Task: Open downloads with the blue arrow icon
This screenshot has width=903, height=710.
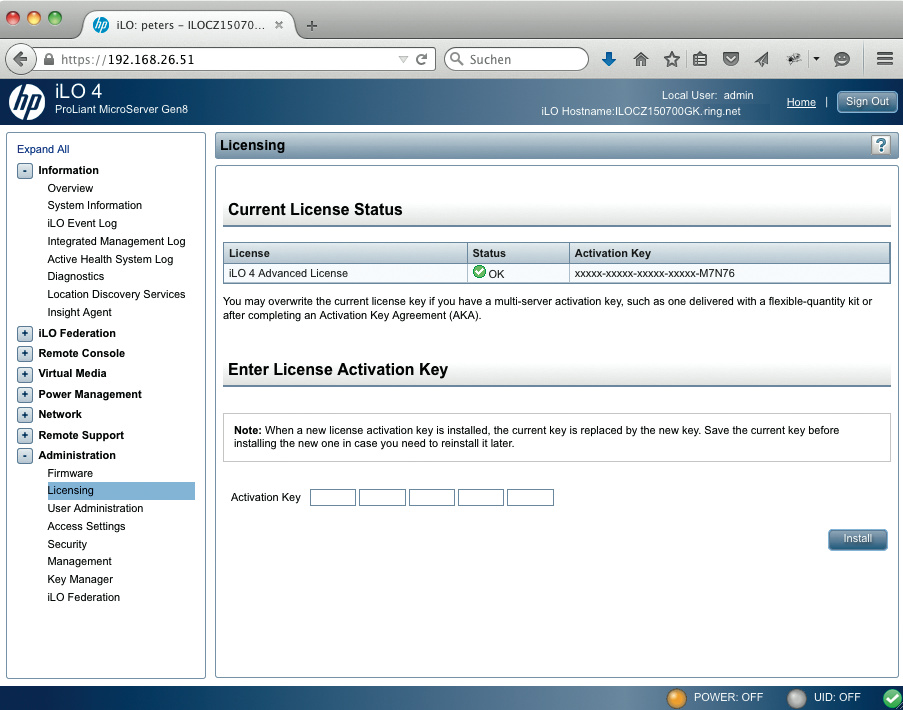Action: click(x=609, y=59)
